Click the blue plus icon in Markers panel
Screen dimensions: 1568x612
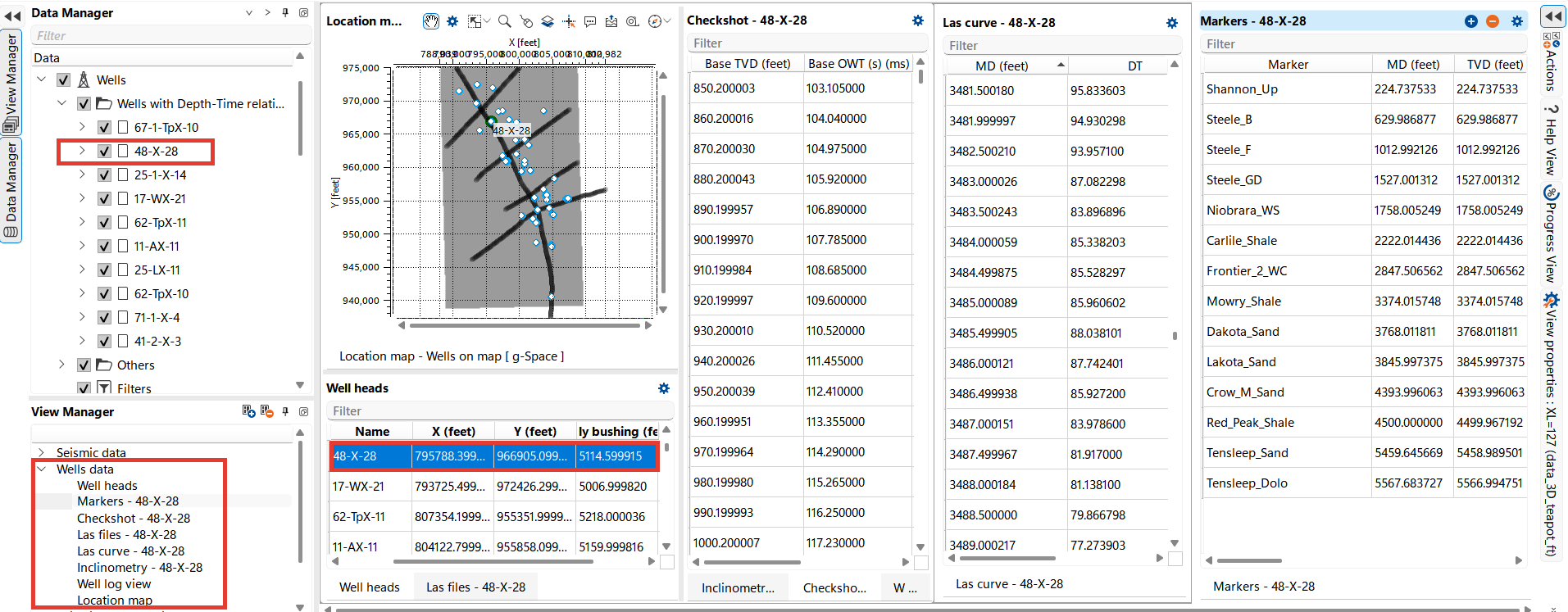click(x=1471, y=21)
